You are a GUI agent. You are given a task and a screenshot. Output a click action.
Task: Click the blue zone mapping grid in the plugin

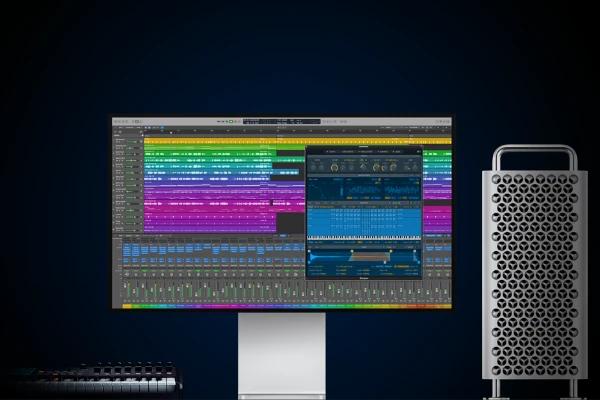[364, 222]
